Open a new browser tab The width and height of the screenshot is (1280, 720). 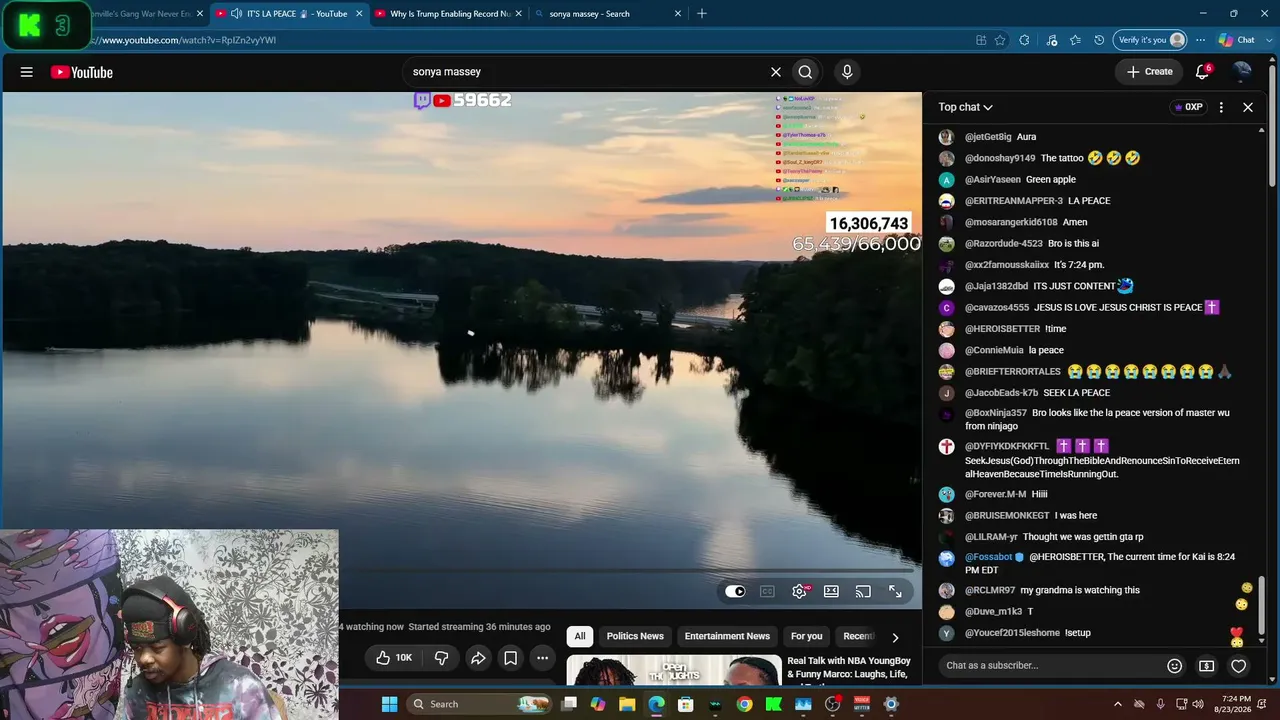coord(702,14)
